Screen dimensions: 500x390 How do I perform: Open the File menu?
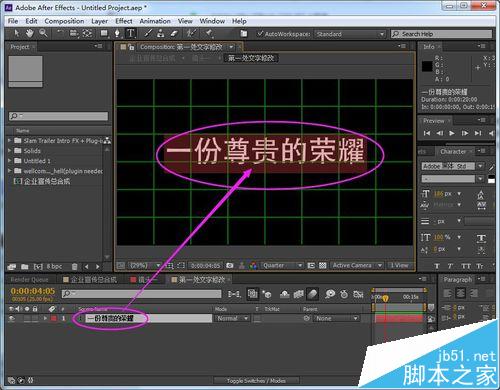coord(13,21)
